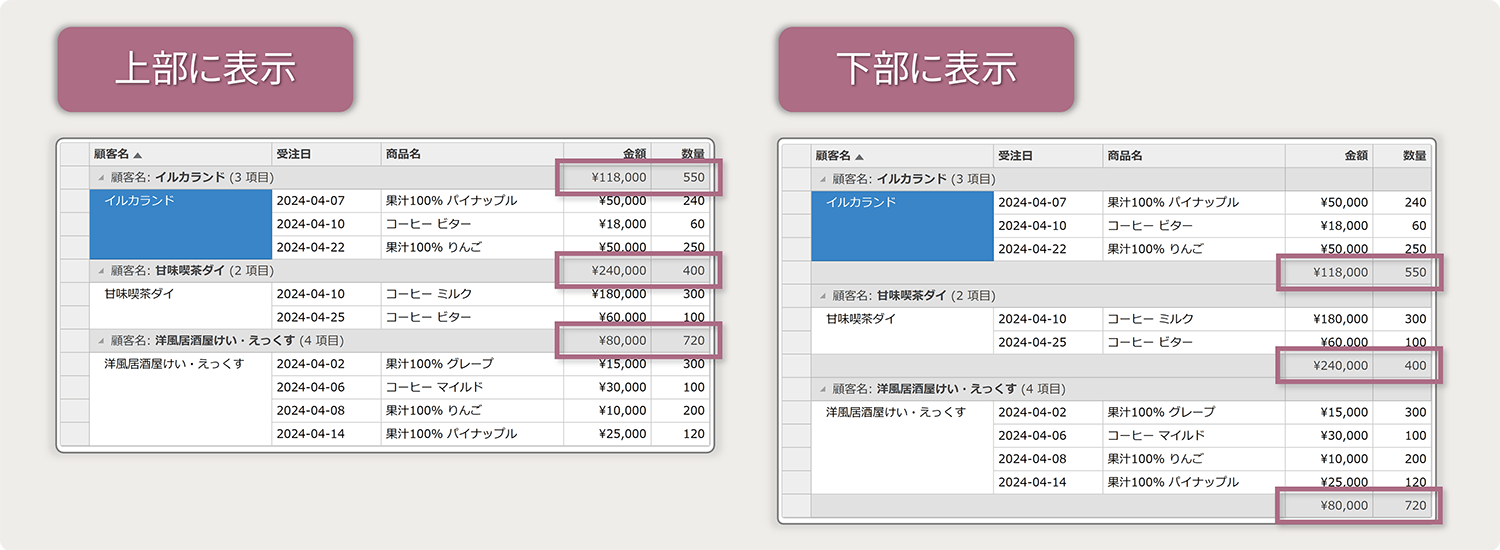Viewport: 1500px width, 550px height.
Task: Collapse 洋風居酒屋けい・えっくす group in right grid
Action: (822, 389)
